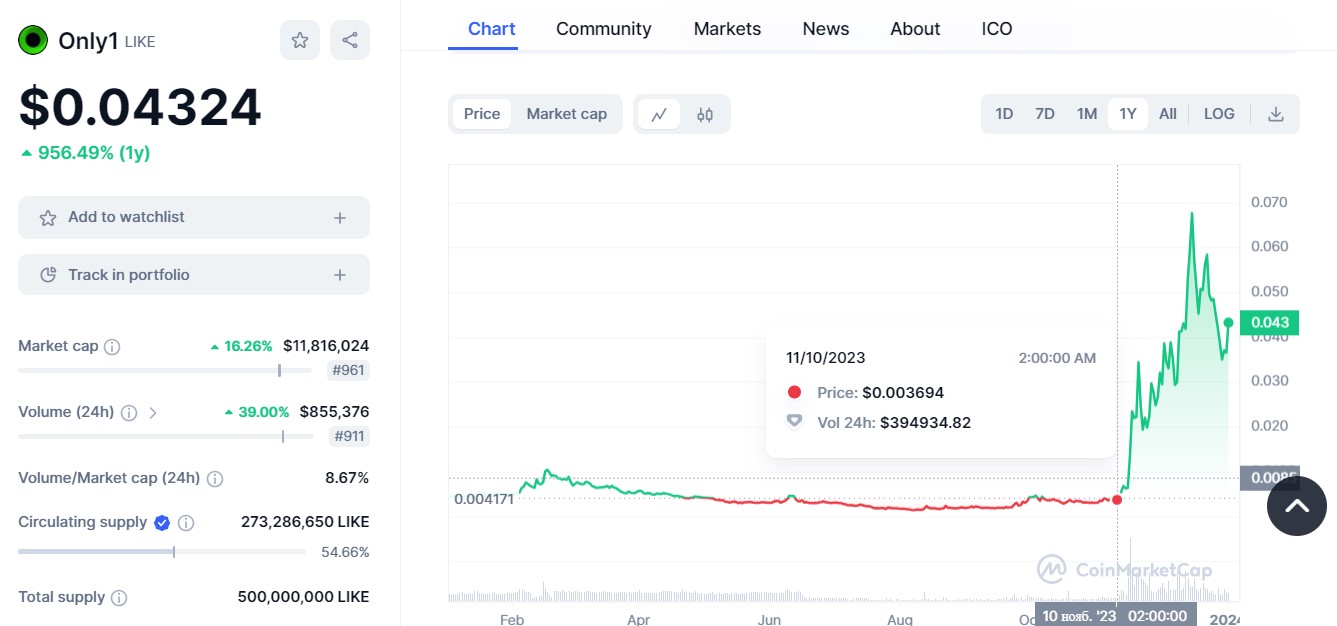The height and width of the screenshot is (626, 1337).
Task: Click circulating supply 54.66% progress bar
Action: [x=162, y=551]
